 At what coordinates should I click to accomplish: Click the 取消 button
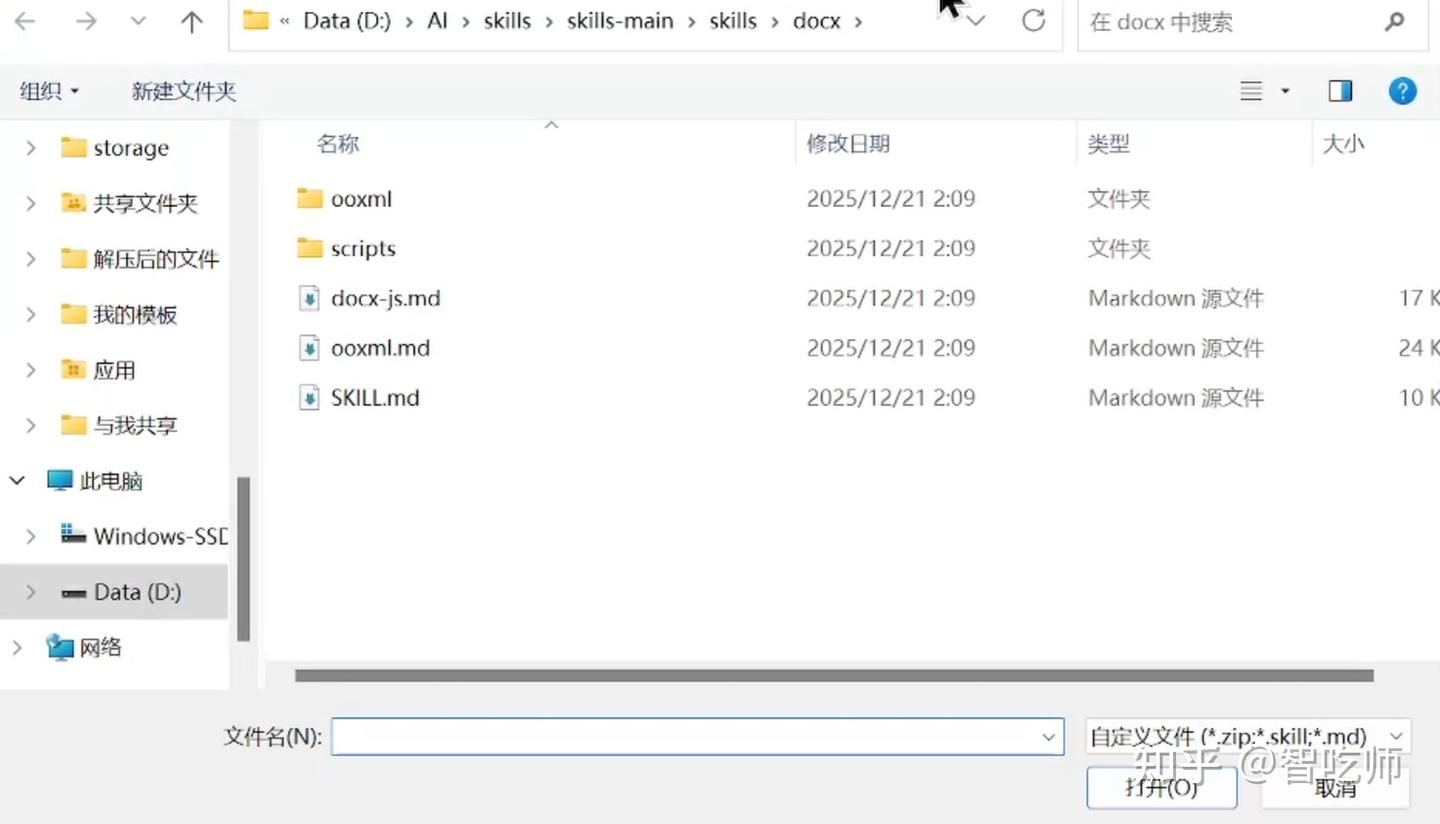[x=1335, y=788]
